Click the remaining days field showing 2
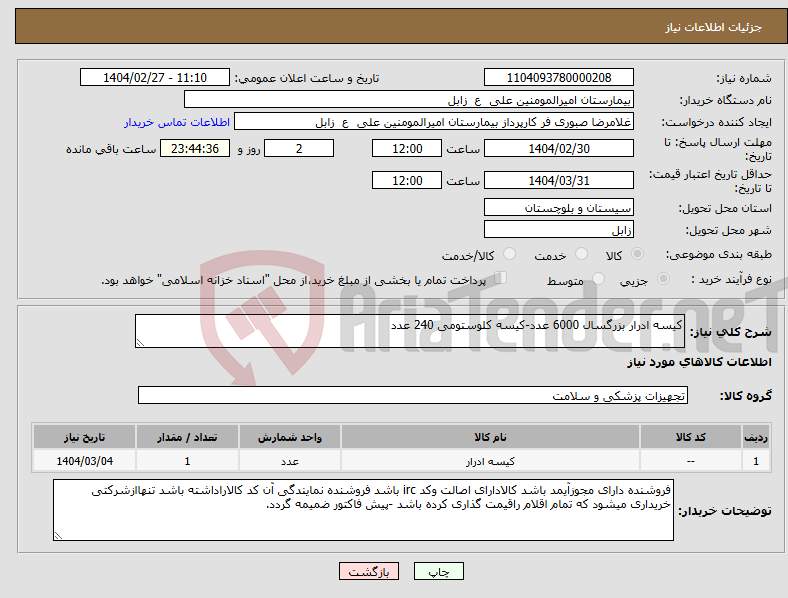 click(299, 149)
